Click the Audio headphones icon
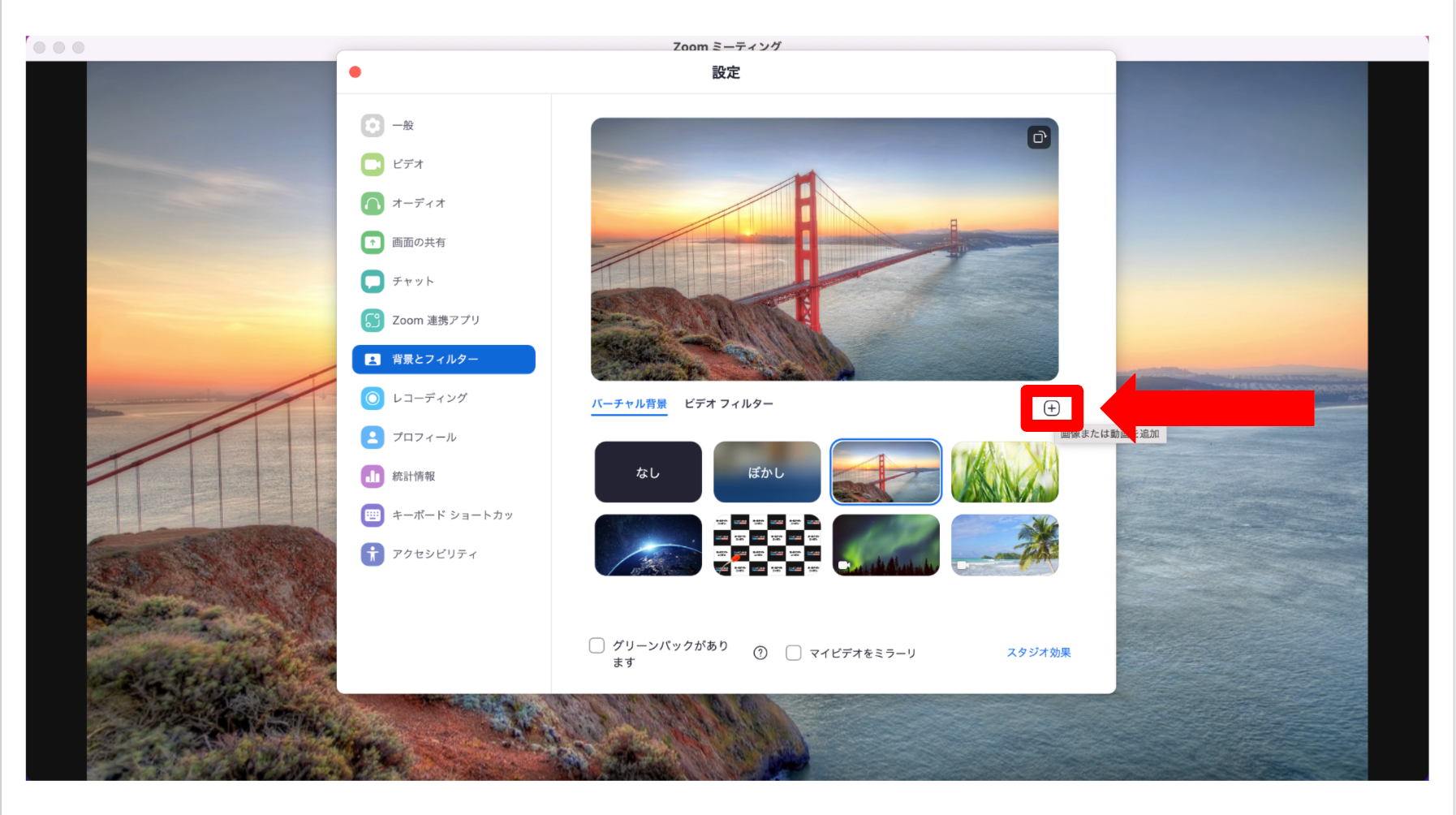 (373, 204)
